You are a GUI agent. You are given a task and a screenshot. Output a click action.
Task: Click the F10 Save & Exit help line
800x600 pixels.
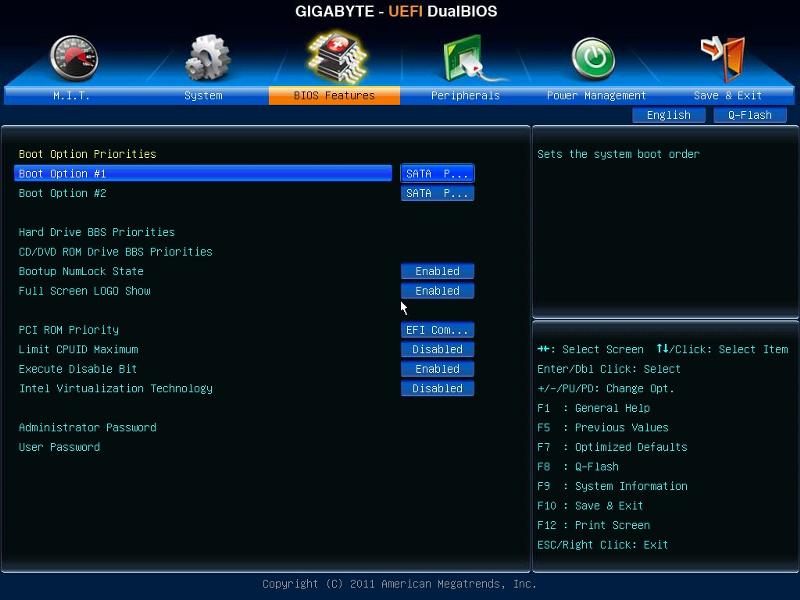[590, 506]
